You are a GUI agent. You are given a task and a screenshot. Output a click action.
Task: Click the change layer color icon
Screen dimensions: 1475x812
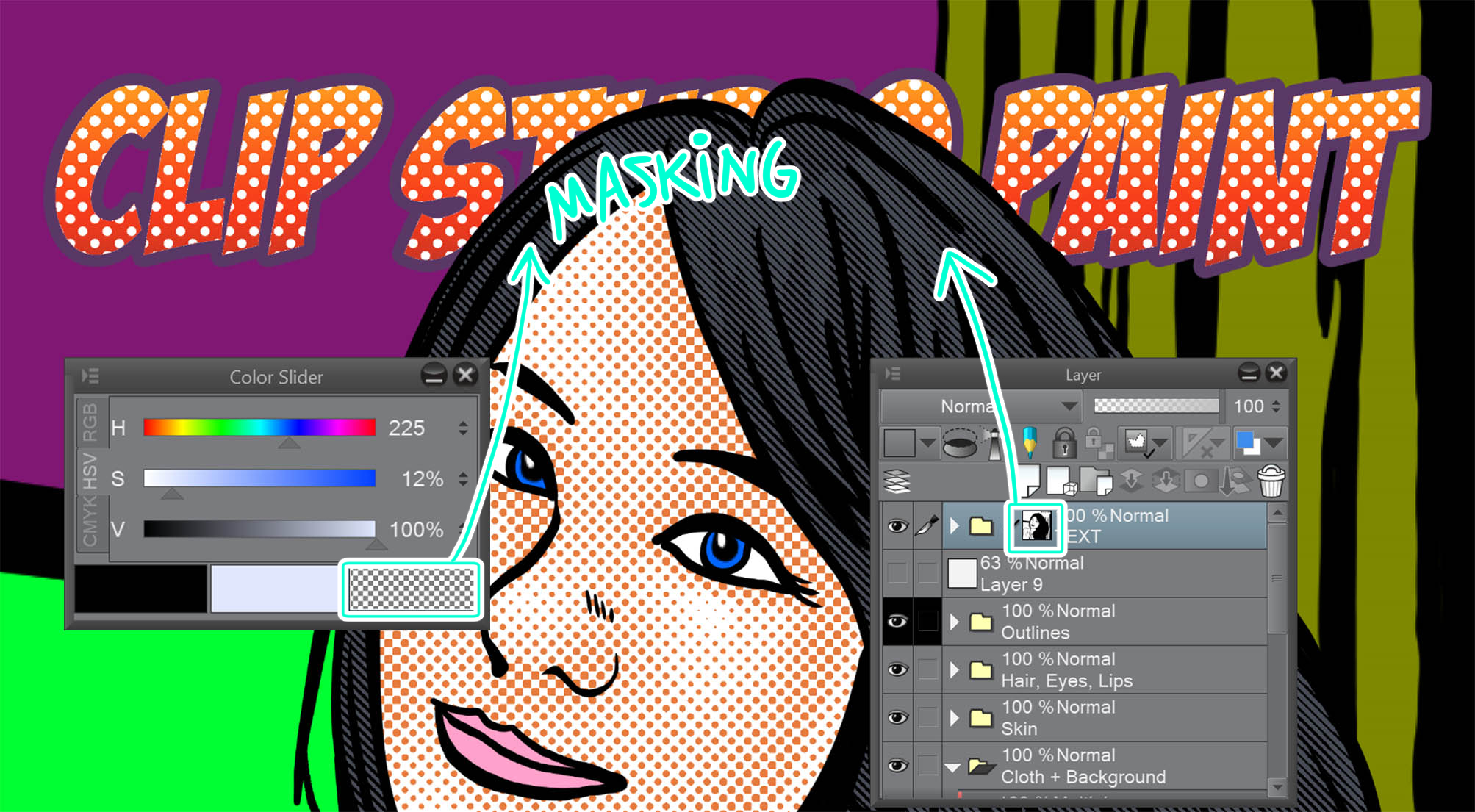[1247, 443]
